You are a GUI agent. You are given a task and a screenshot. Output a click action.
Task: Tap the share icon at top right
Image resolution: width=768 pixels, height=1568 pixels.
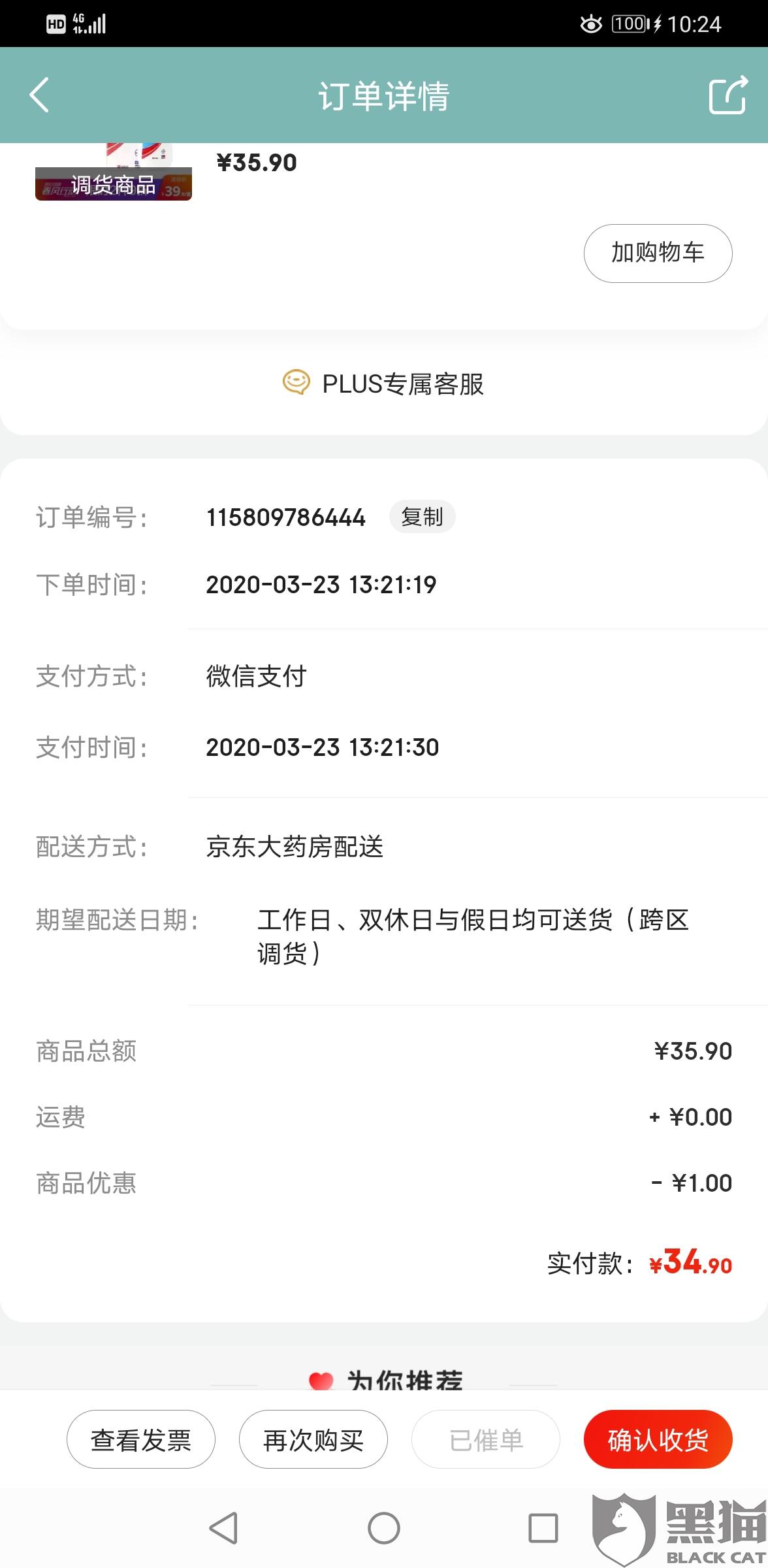pyautogui.click(x=728, y=95)
